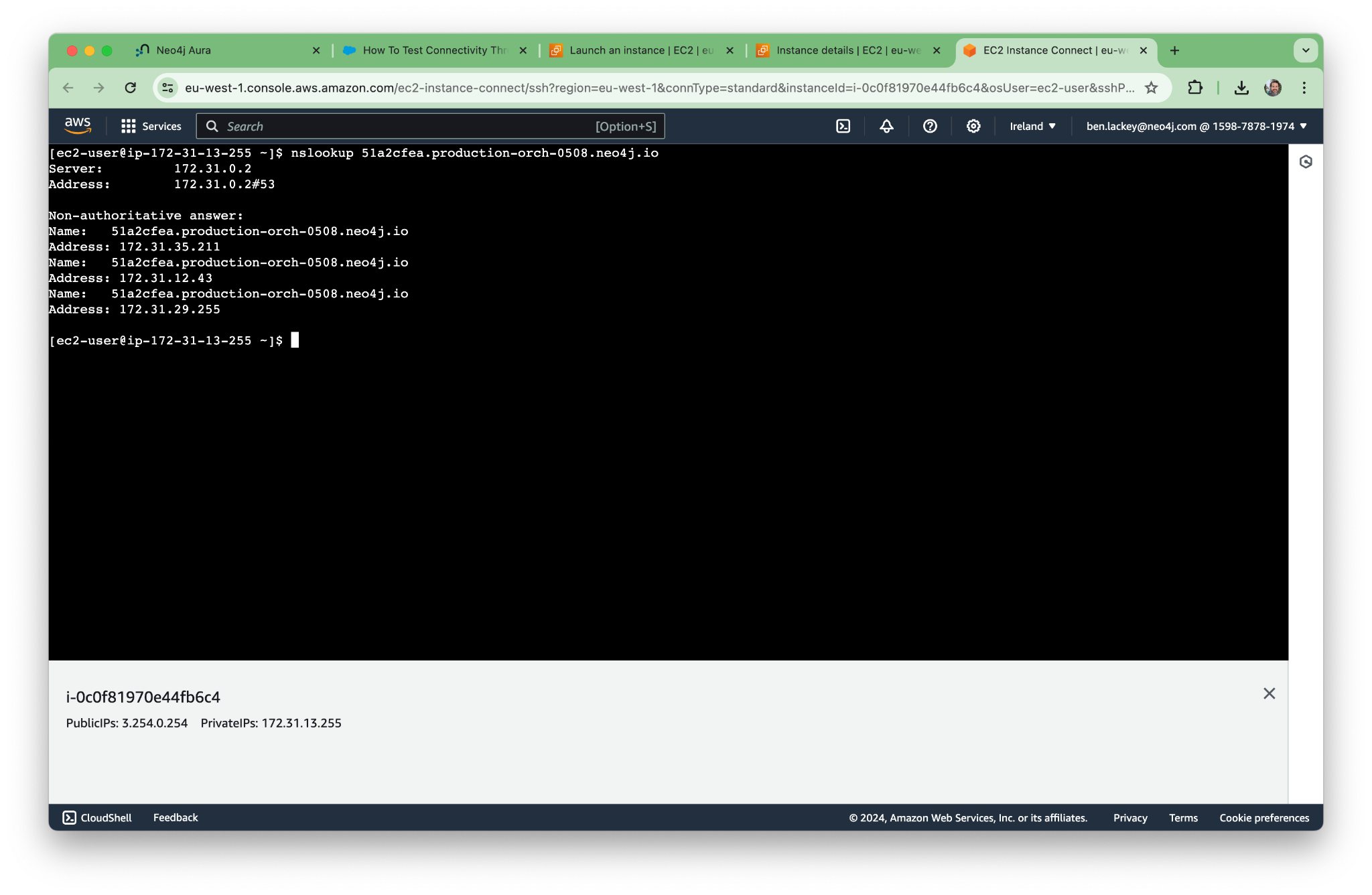Viewport: 1372px width, 895px height.
Task: Dismiss the instance info panel
Action: [1270, 694]
